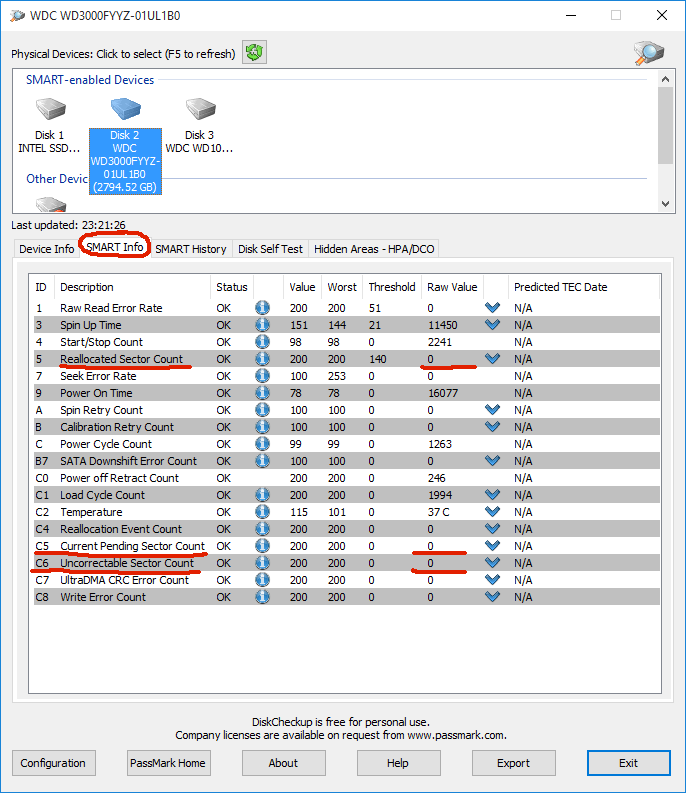Expand chevron for SATA Downshift Error Count row
The width and height of the screenshot is (686, 793).
[x=492, y=461]
